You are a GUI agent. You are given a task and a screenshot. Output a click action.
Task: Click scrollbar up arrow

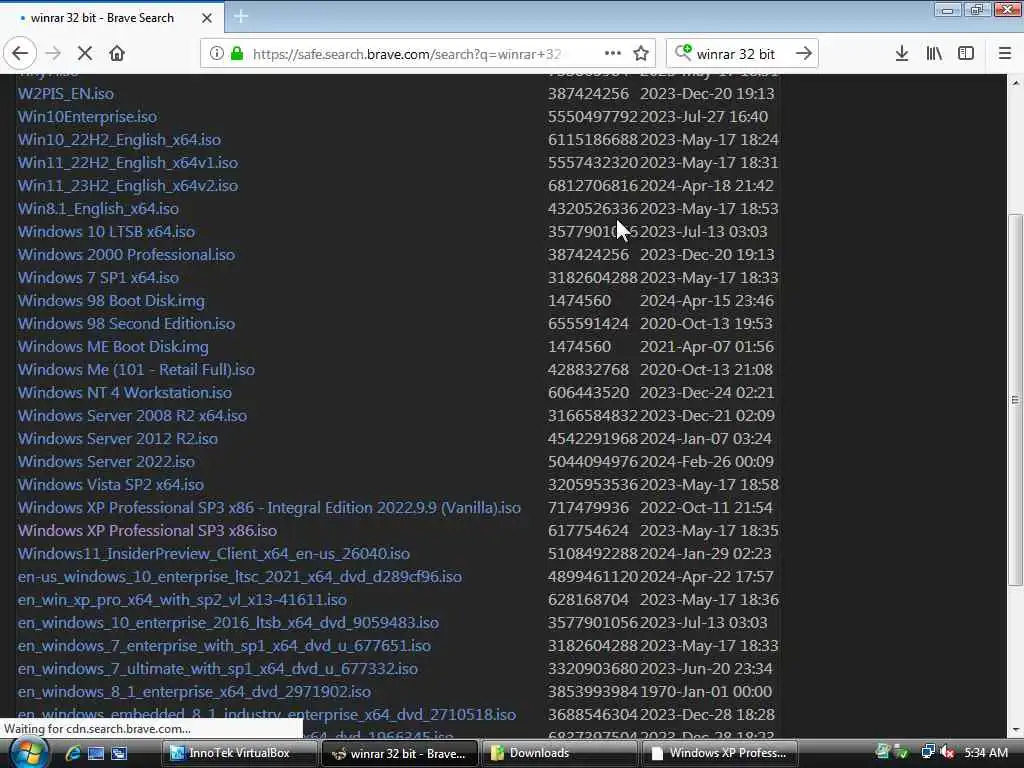(1016, 82)
